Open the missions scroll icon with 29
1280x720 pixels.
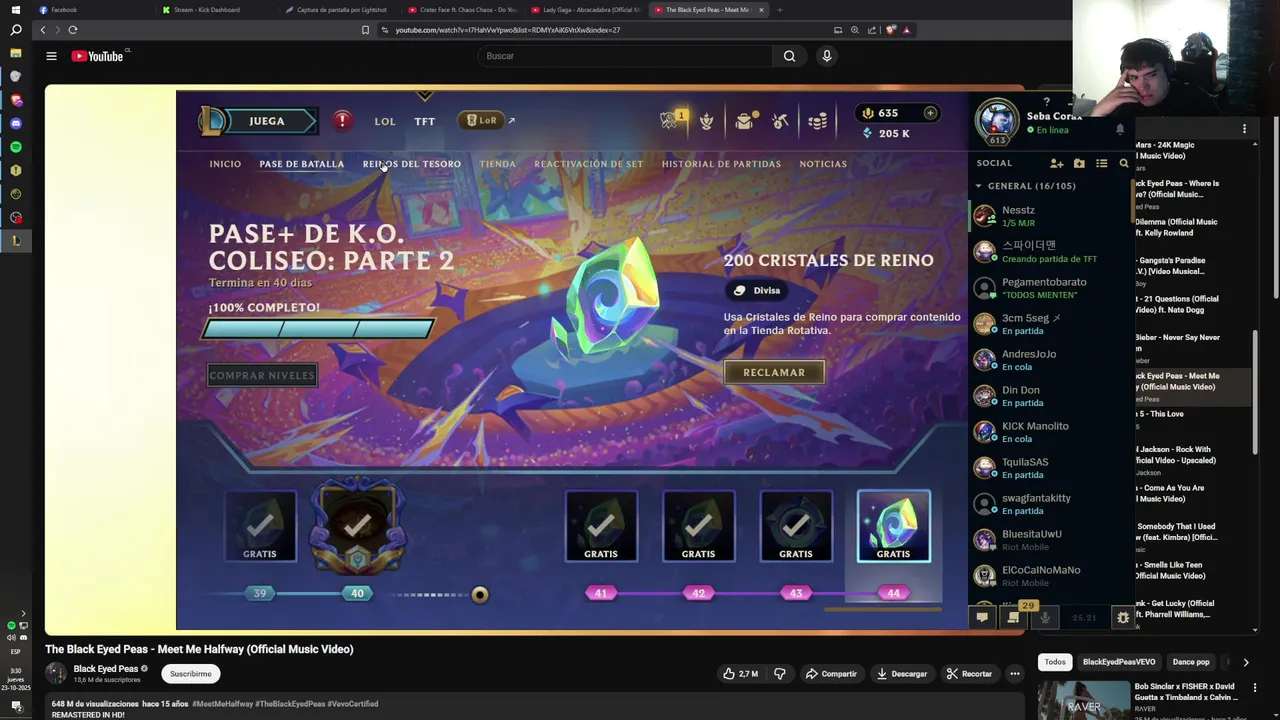(1013, 616)
